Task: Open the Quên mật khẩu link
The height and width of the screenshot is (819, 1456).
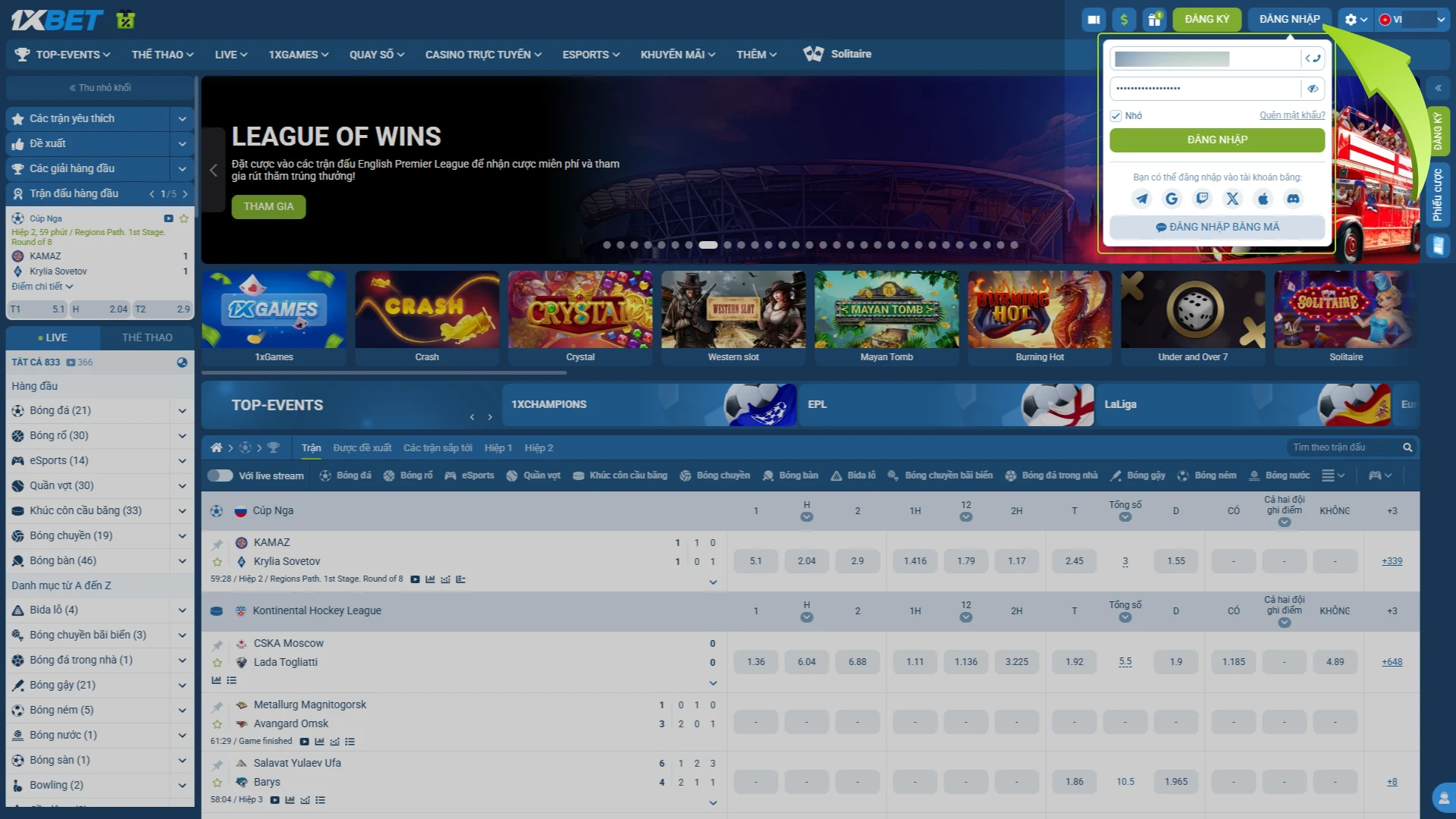Action: pos(1292,115)
